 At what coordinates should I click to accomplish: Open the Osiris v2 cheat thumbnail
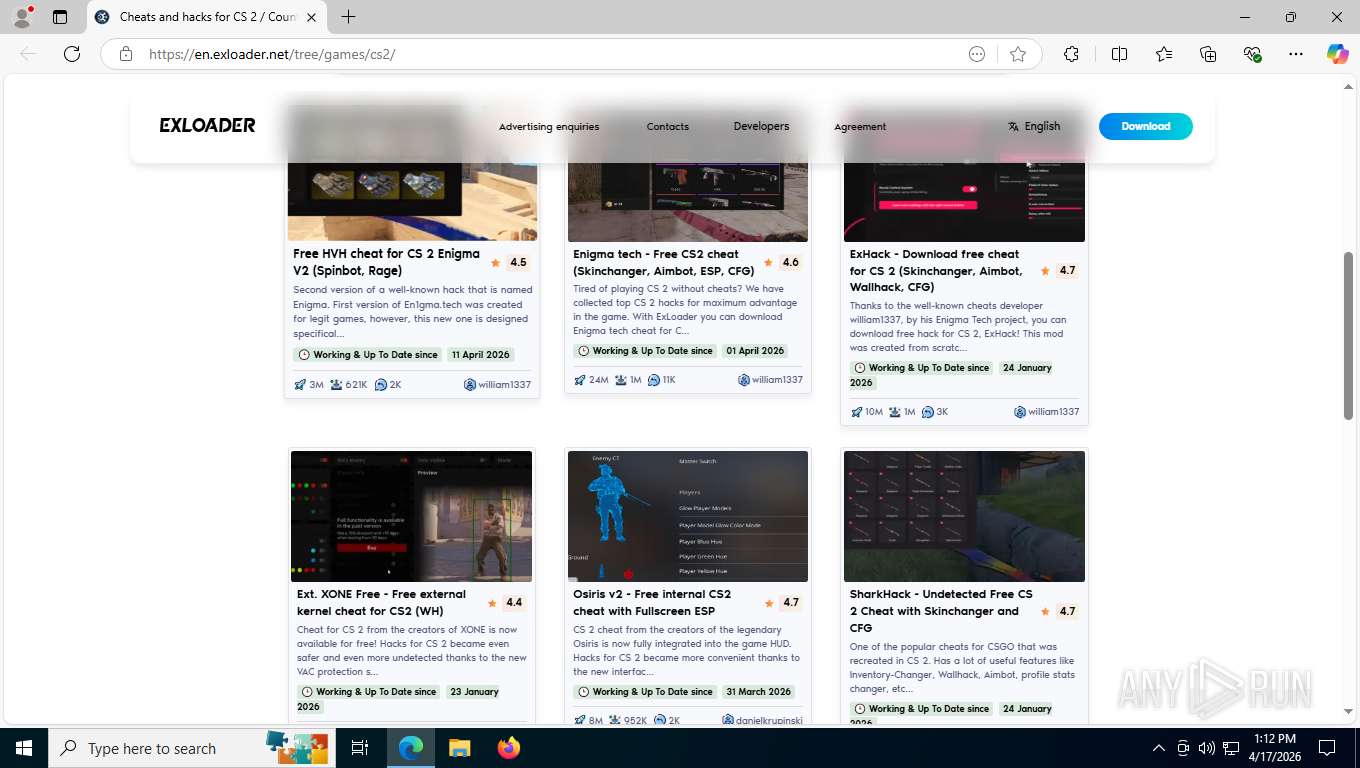pyautogui.click(x=688, y=516)
